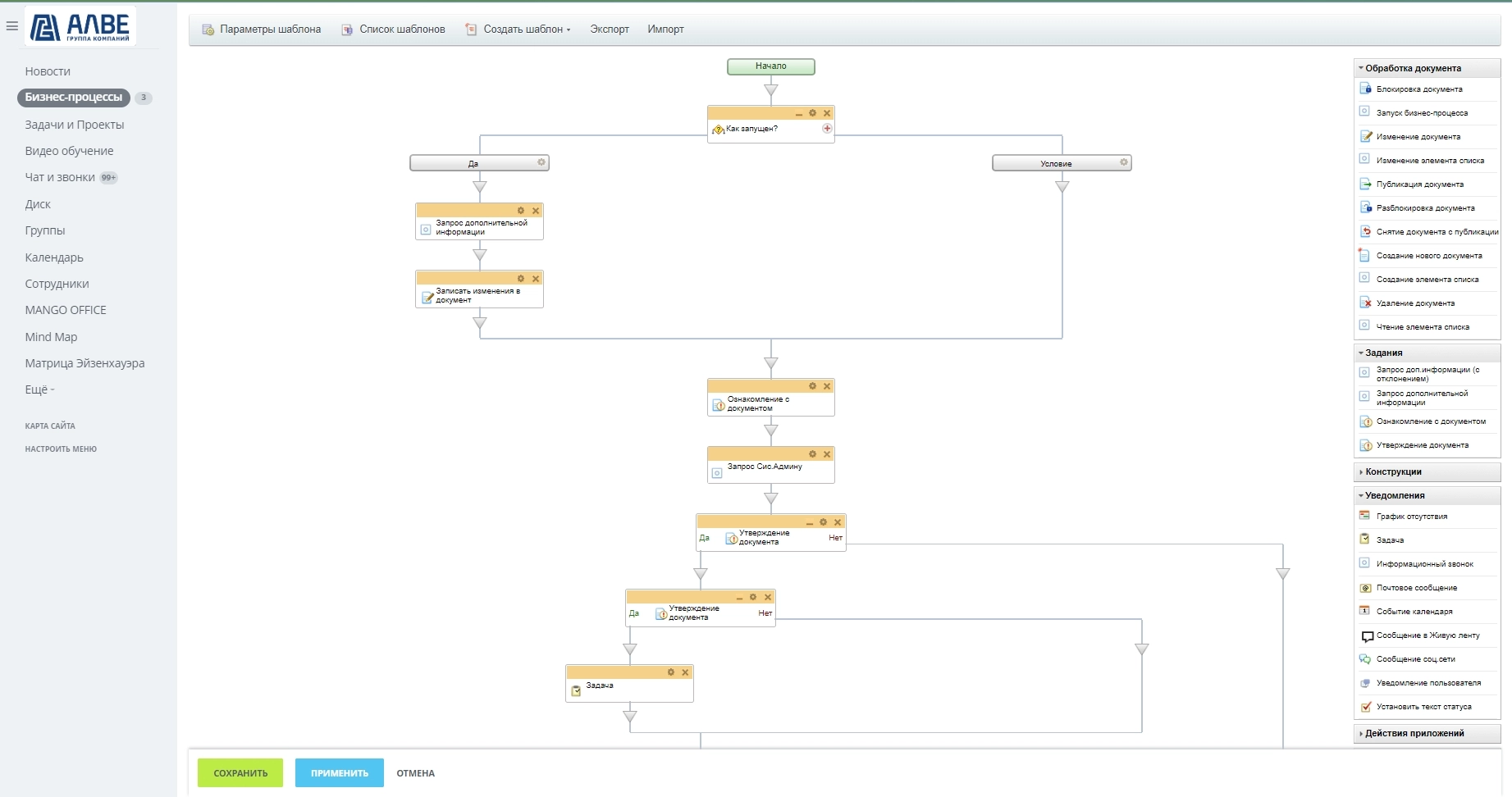Expand the "Действия приложений" section
The image size is (1512, 797).
[1414, 734]
